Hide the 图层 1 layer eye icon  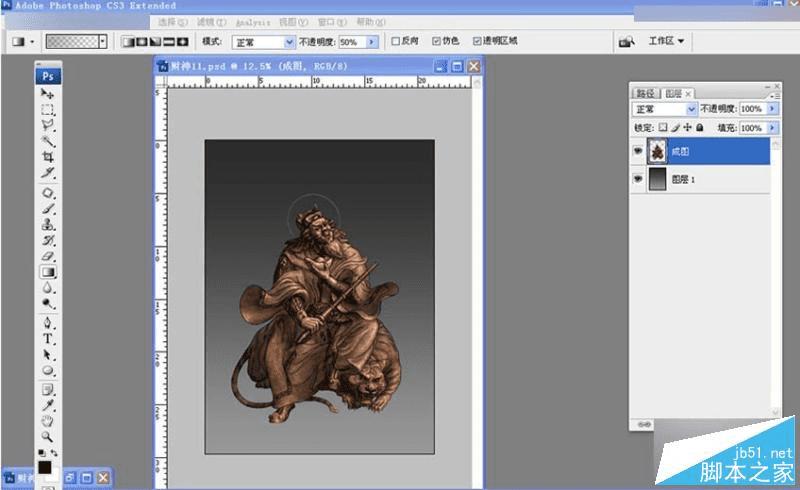coord(639,179)
